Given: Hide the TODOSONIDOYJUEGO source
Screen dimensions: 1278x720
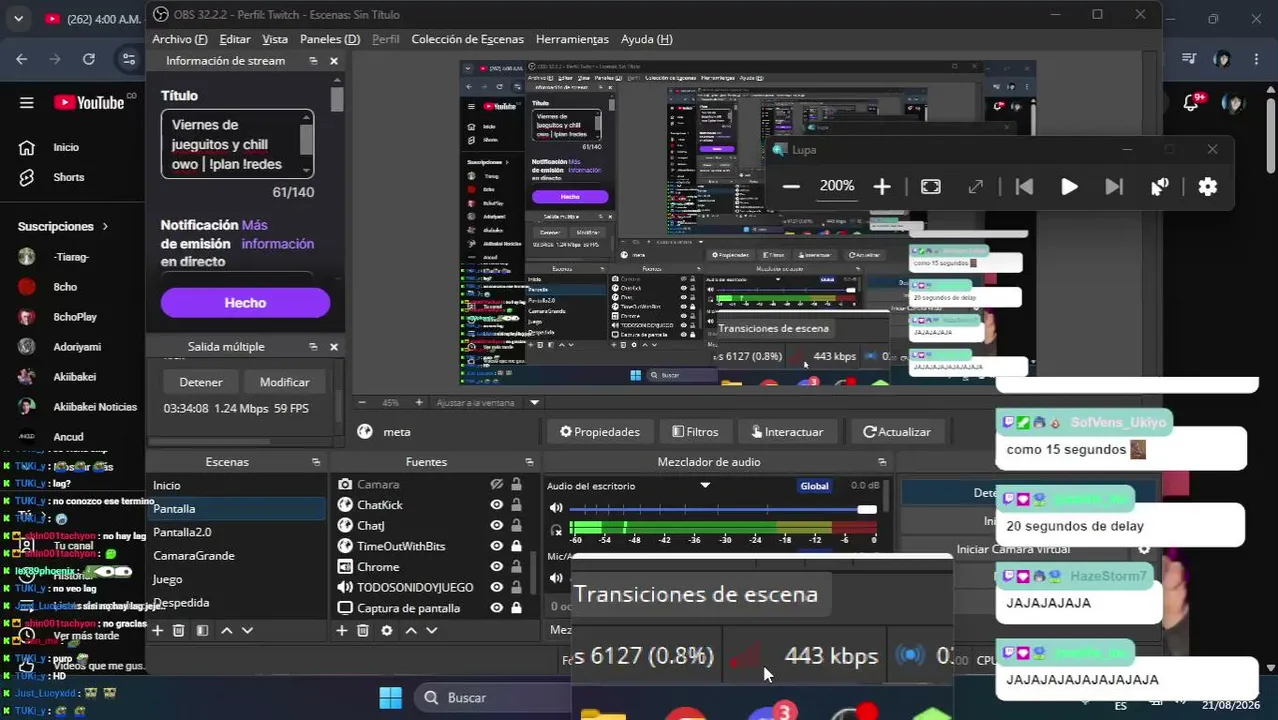Looking at the screenshot, I should [496, 587].
